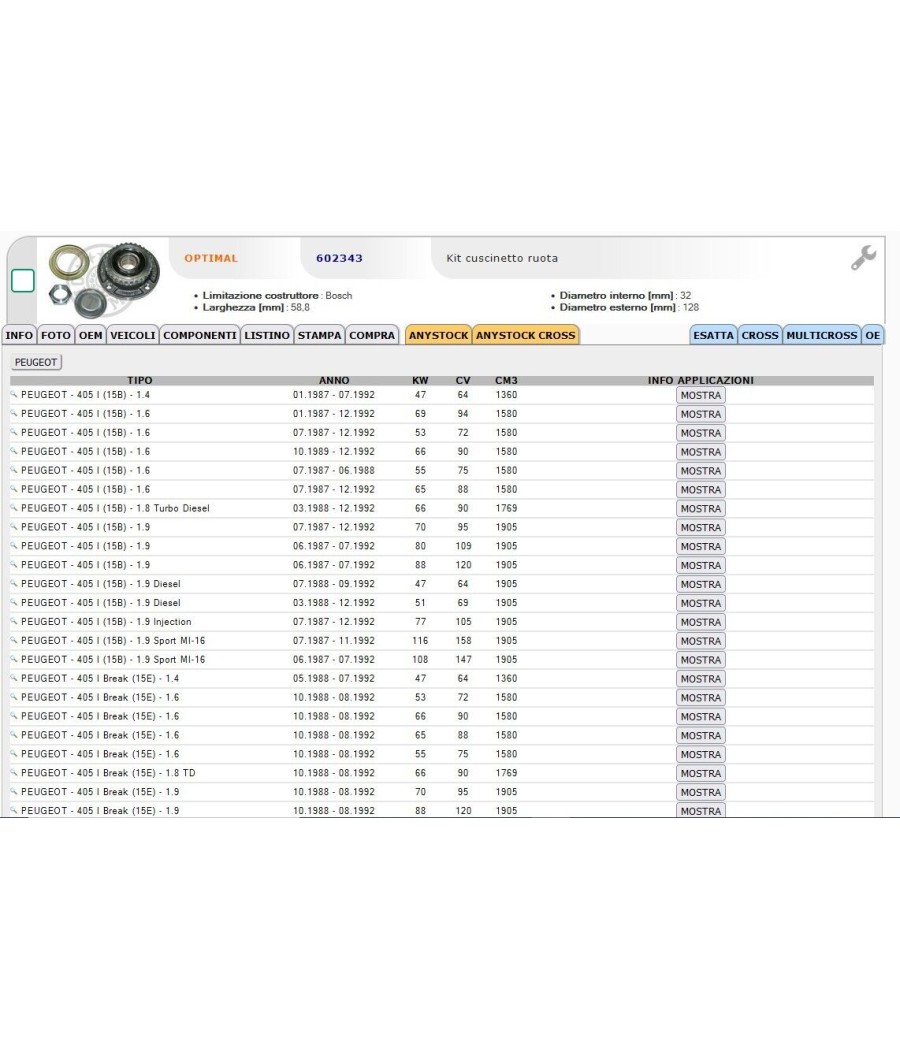
Task: Click row text 405 I Break (15E) 1.8 TD
Action: 108,772
